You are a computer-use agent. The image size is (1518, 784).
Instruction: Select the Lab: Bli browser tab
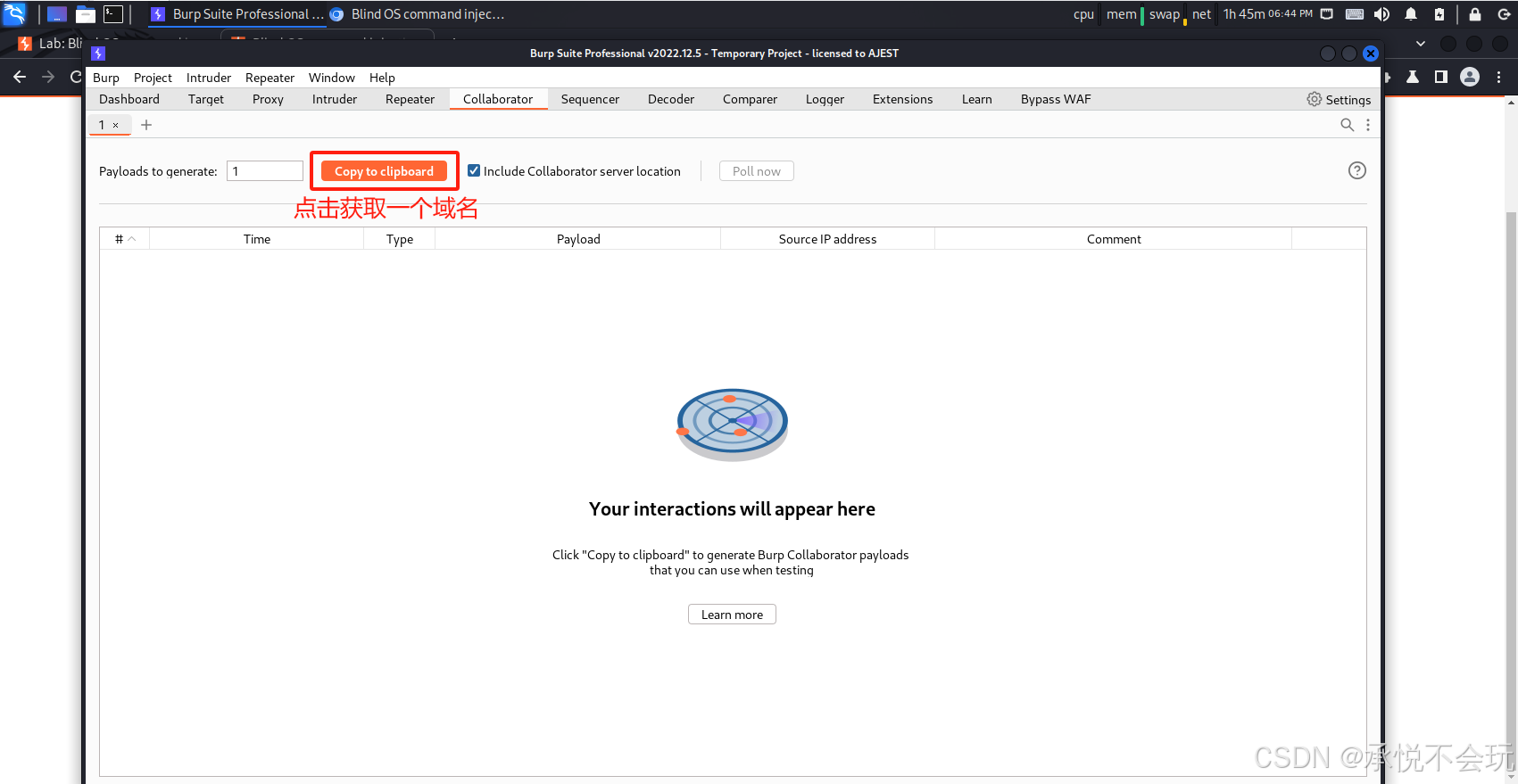49,44
